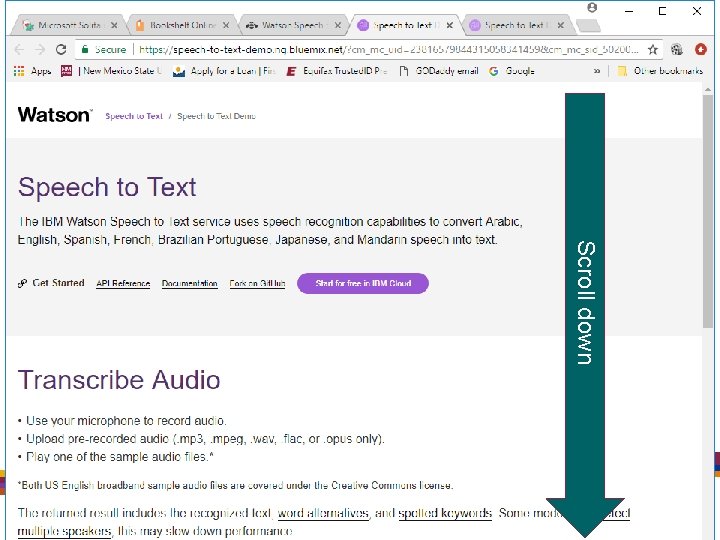Viewport: 720px width, 540px height.
Task: Click the address bar URL
Action: tap(388, 50)
